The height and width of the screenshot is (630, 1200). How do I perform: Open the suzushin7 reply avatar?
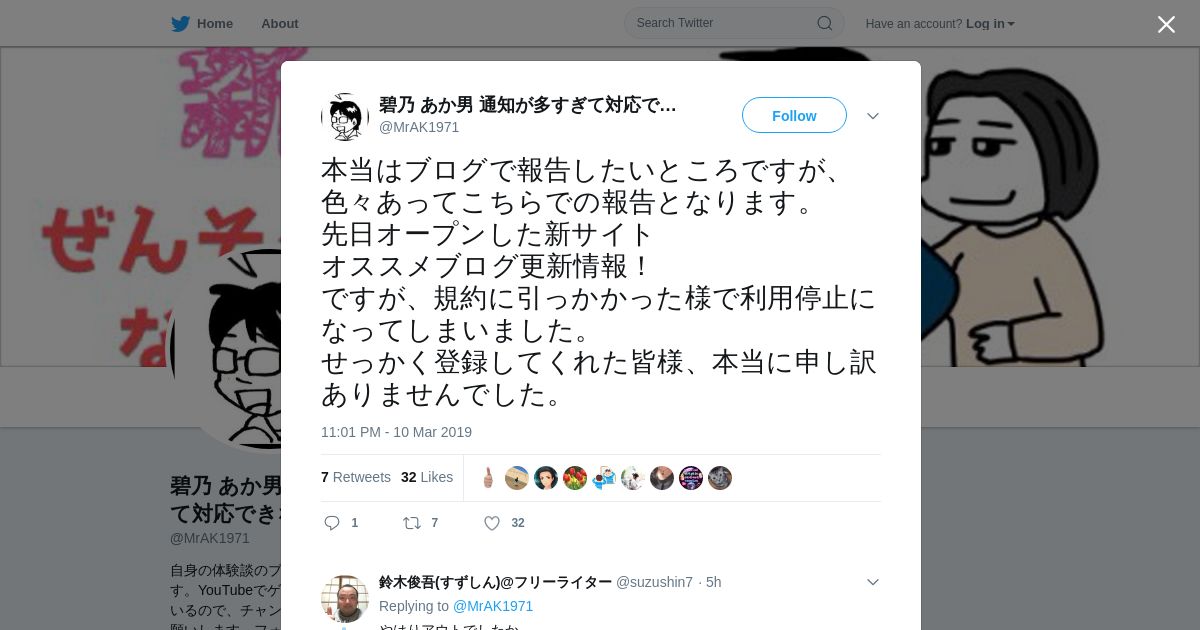point(345,598)
